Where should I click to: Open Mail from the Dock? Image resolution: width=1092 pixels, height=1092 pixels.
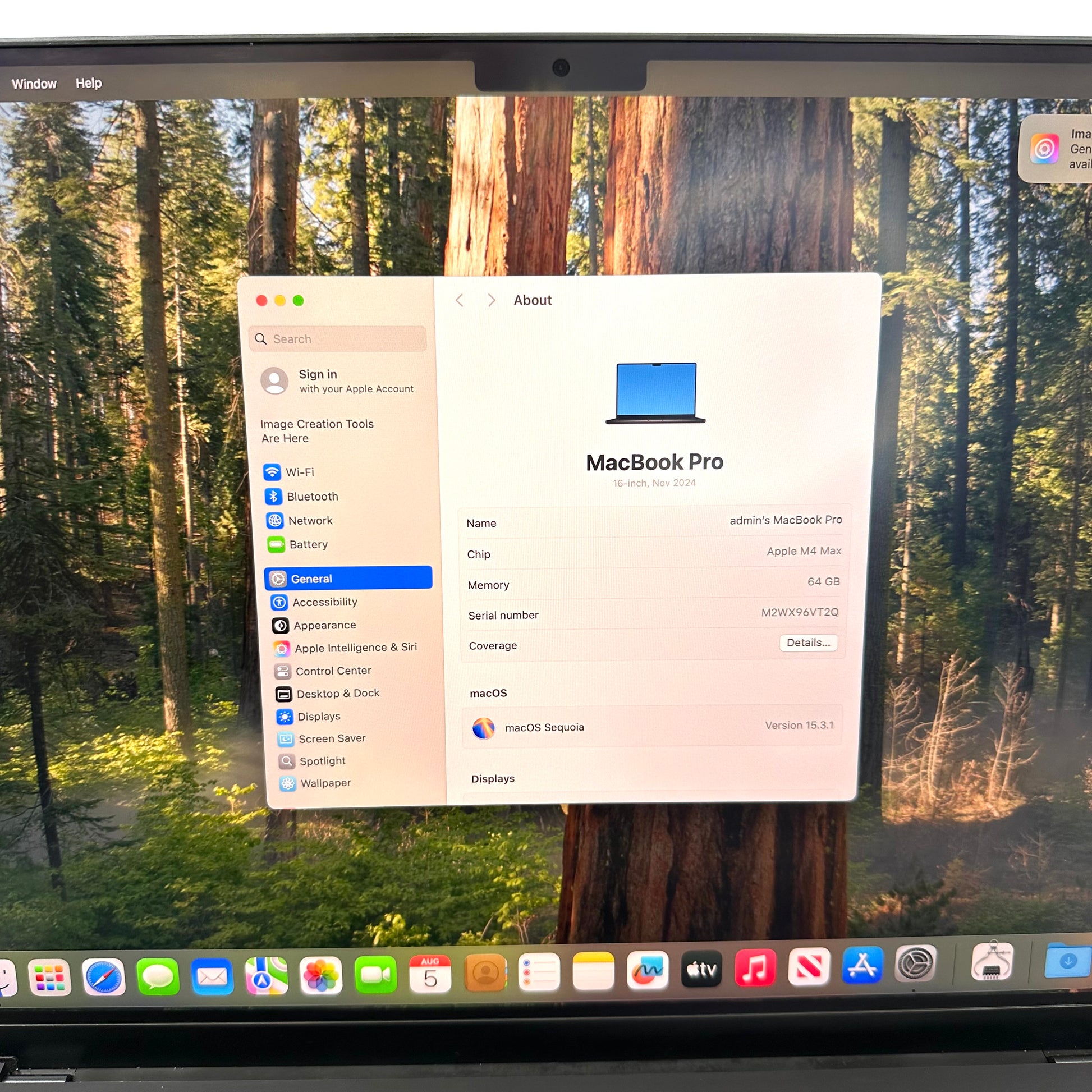pos(212,976)
